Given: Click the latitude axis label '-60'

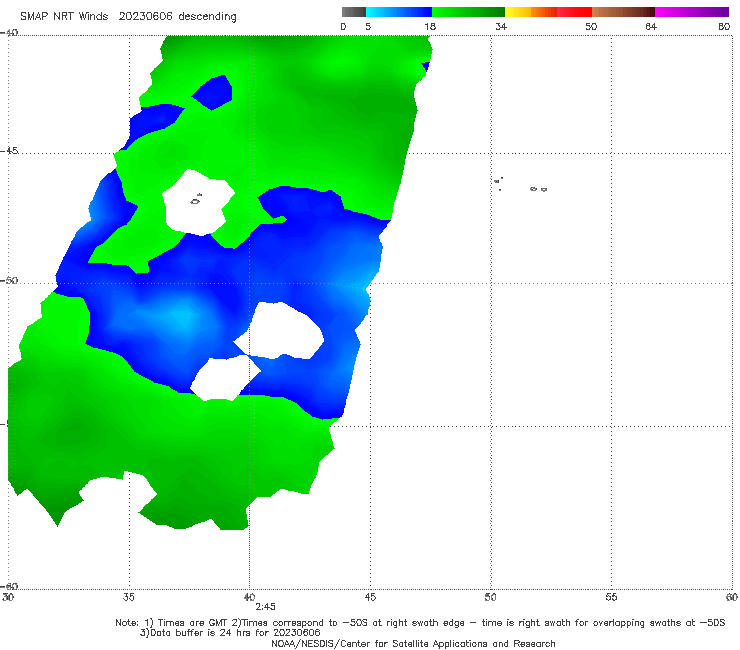Looking at the screenshot, I should click(x=9, y=586).
